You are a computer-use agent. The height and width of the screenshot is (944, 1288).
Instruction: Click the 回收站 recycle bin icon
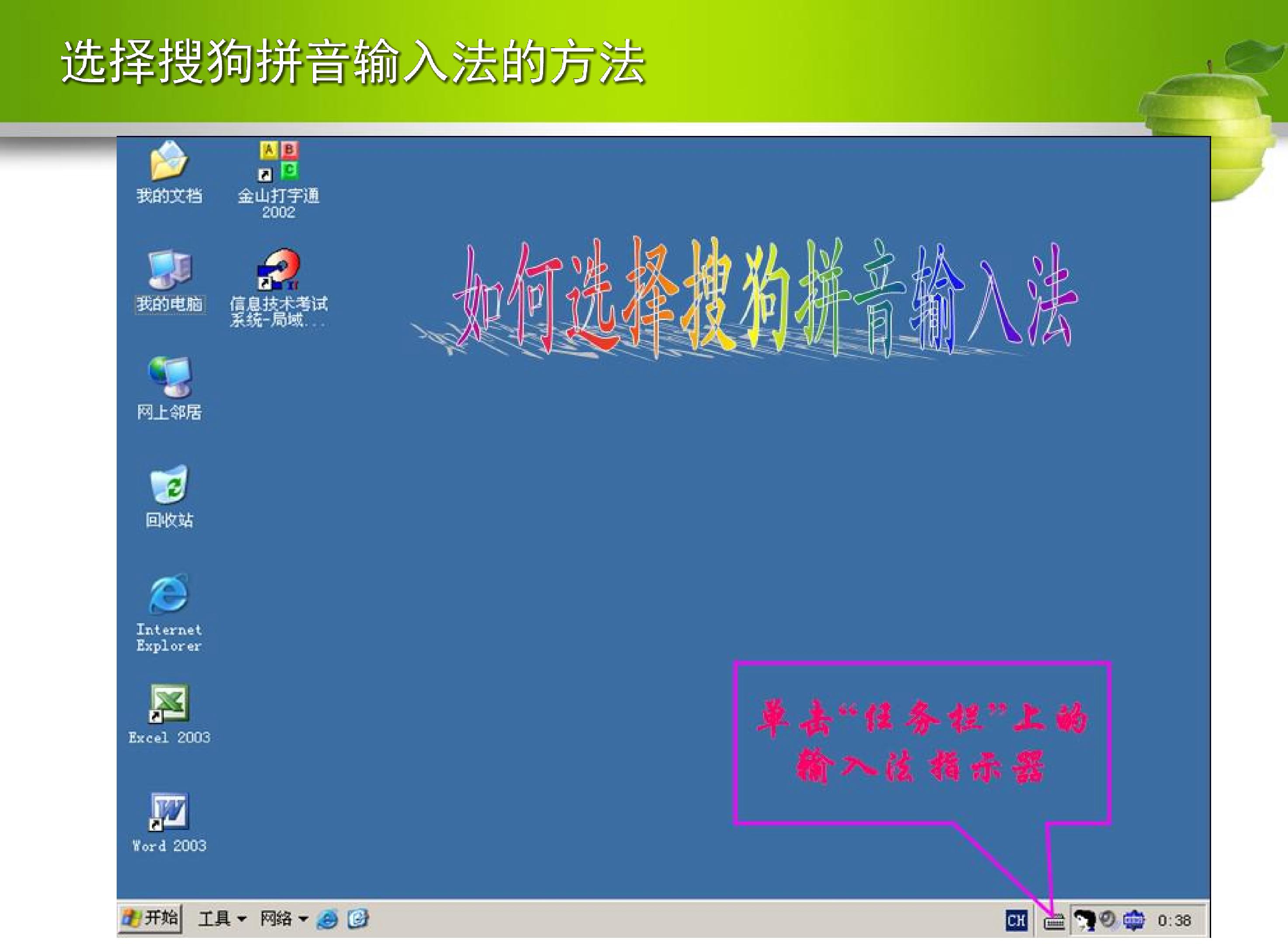click(169, 485)
